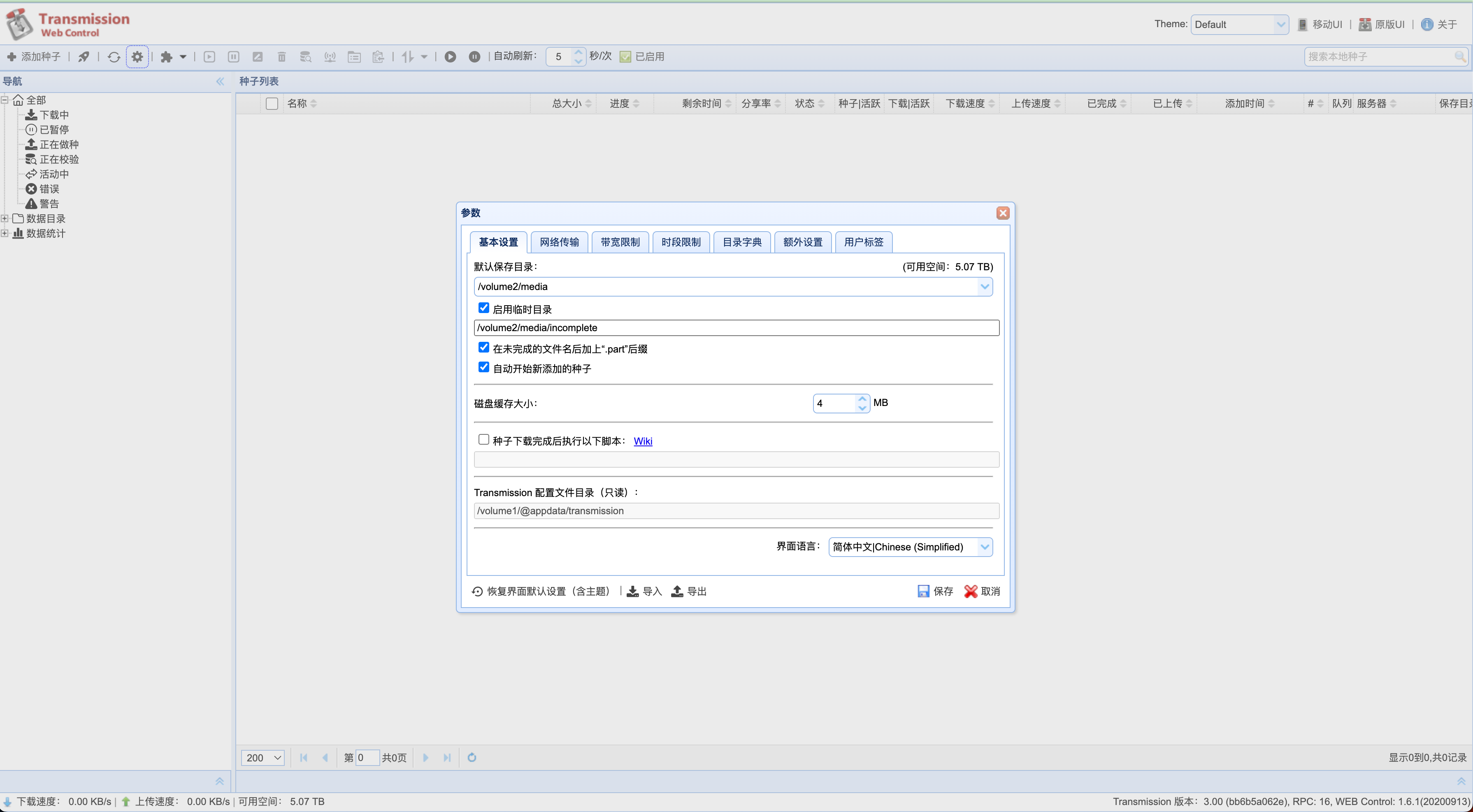Enable script after download checkbox

coord(484,440)
